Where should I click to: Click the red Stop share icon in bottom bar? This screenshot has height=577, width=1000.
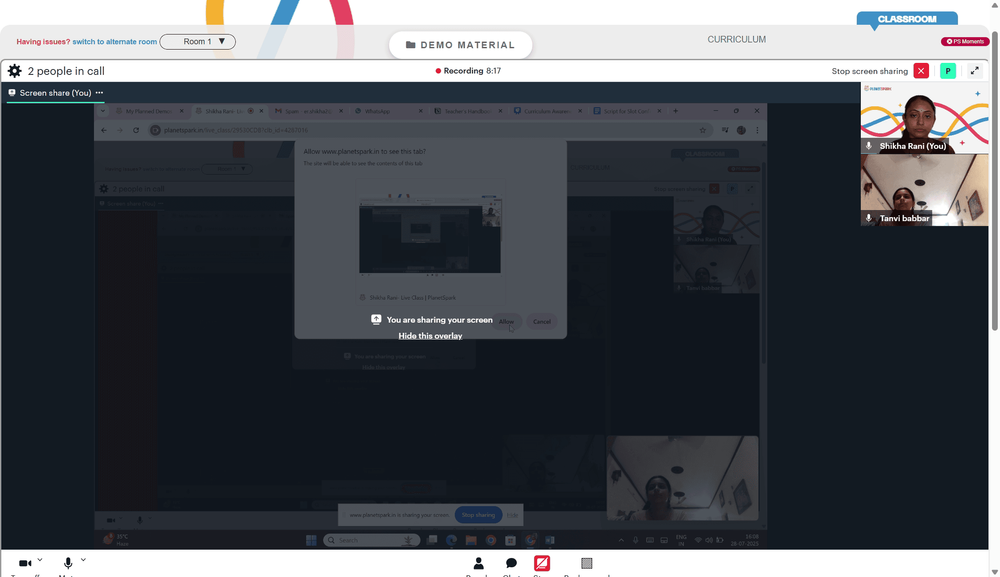point(541,563)
